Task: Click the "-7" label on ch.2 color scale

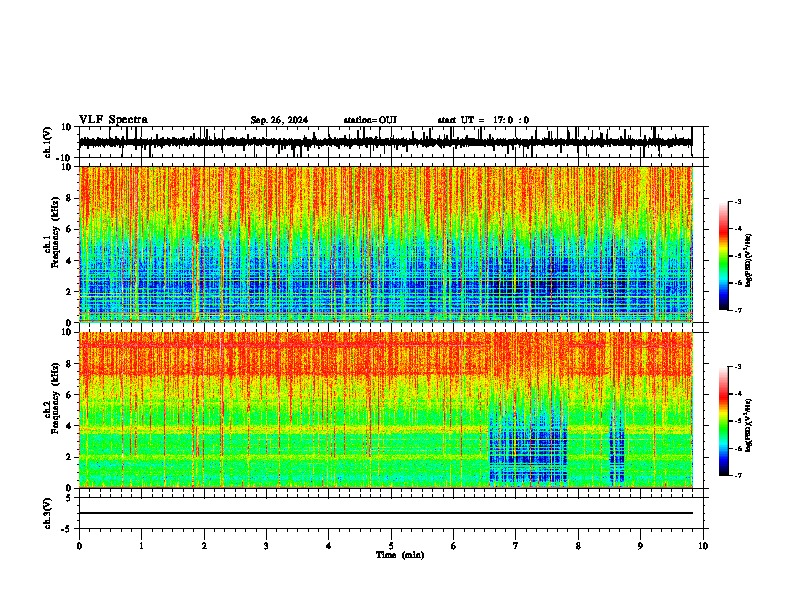Action: point(738,475)
